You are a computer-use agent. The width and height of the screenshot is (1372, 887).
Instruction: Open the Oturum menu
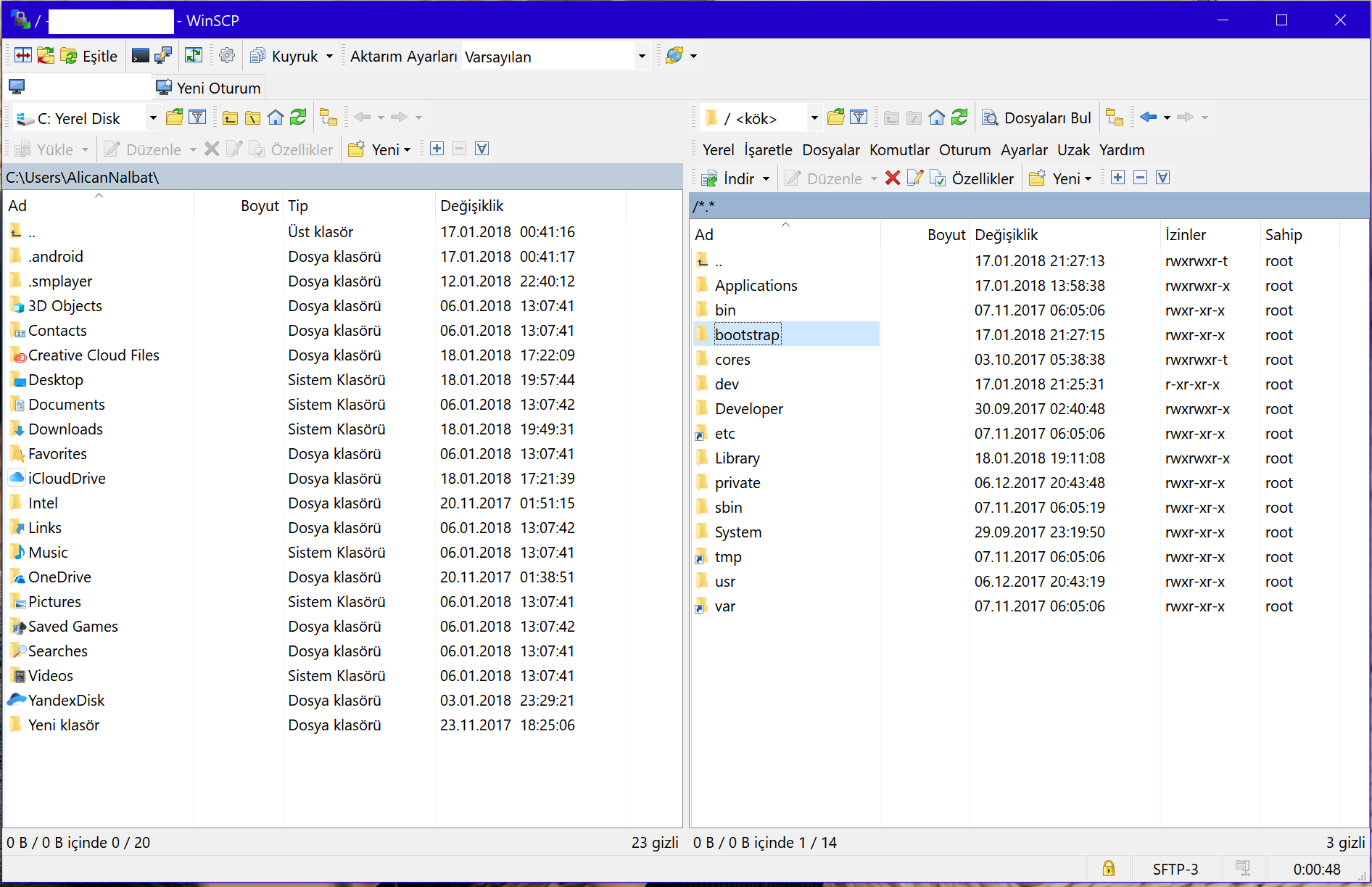964,149
